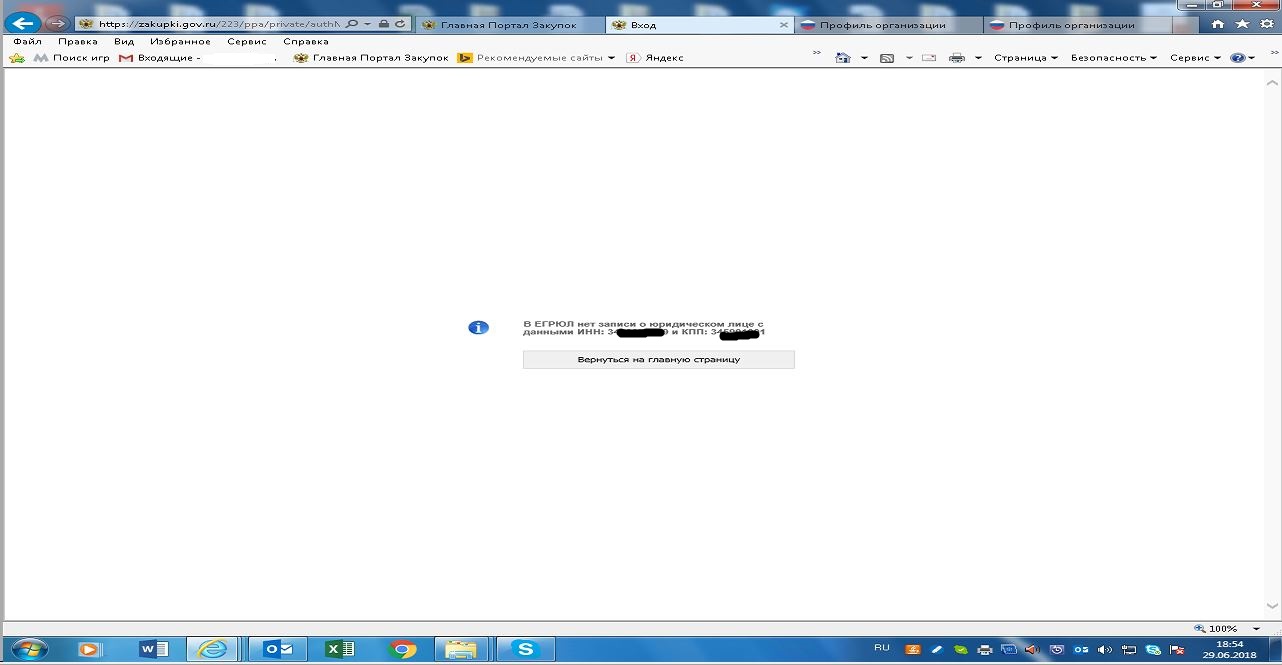Refresh the page using the address bar icon
The height and width of the screenshot is (665, 1282).
tap(401, 24)
